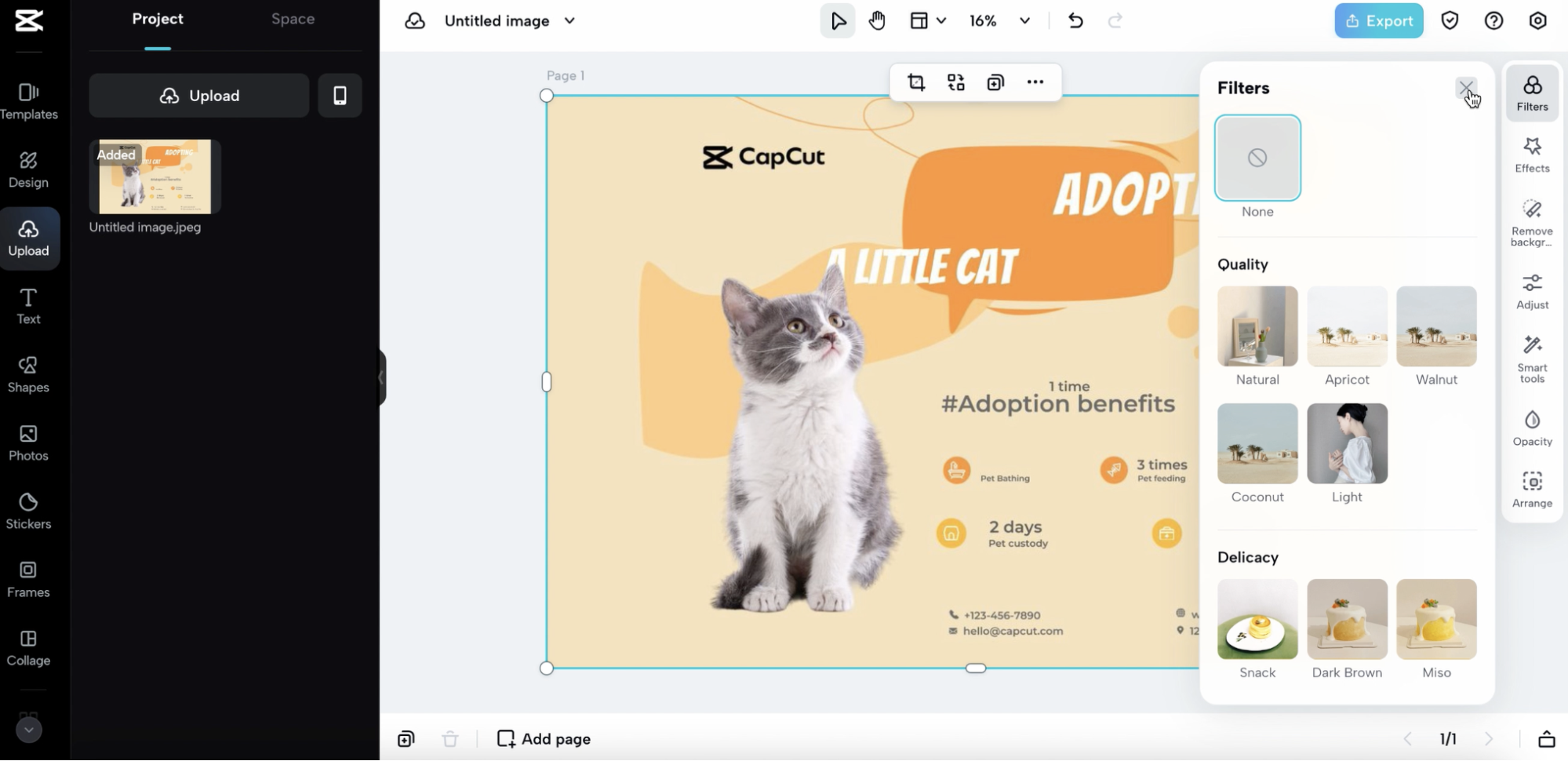
Task: Open the zoom percentage dropdown
Action: (x=1024, y=20)
